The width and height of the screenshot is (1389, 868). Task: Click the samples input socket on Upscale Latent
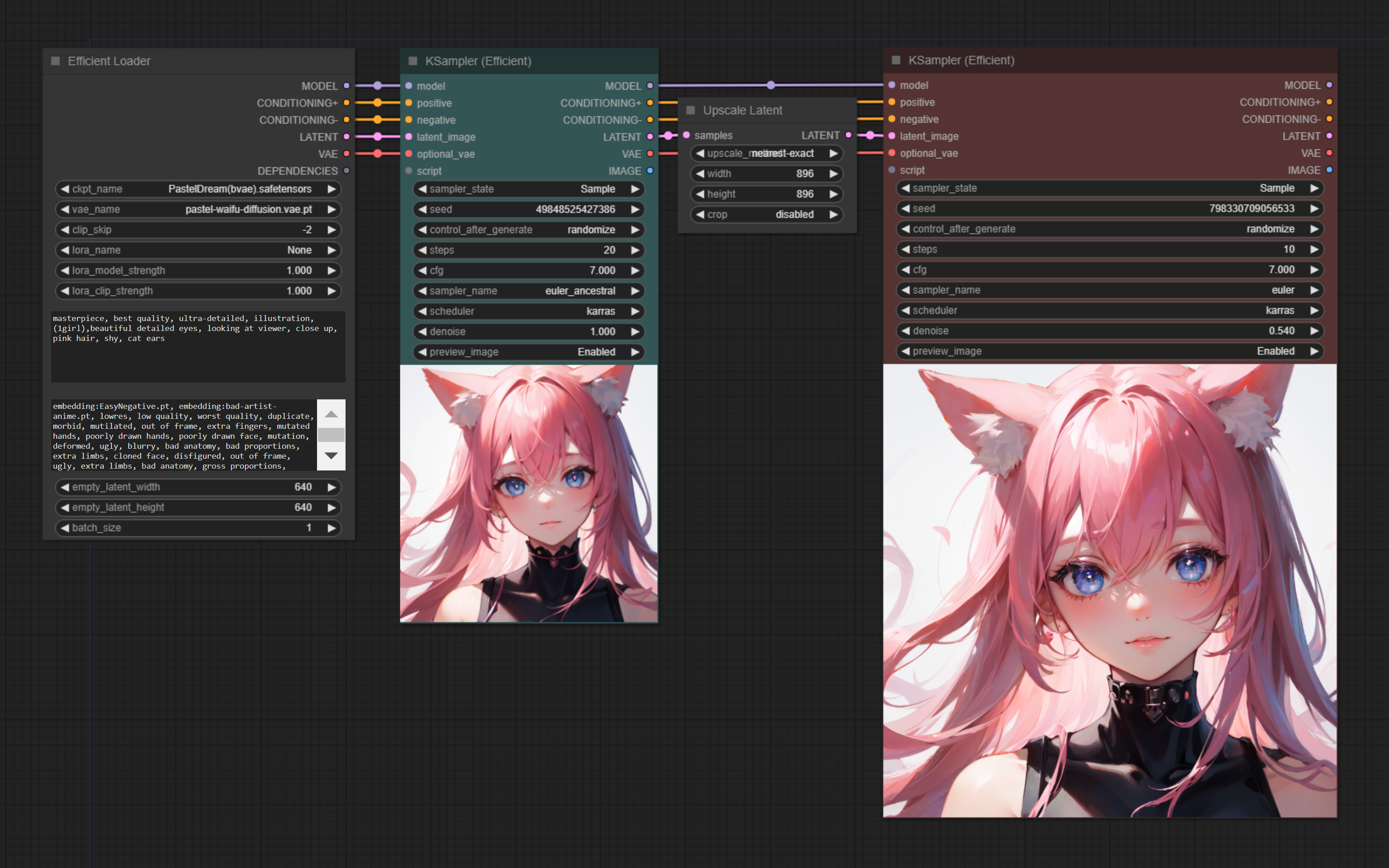686,135
